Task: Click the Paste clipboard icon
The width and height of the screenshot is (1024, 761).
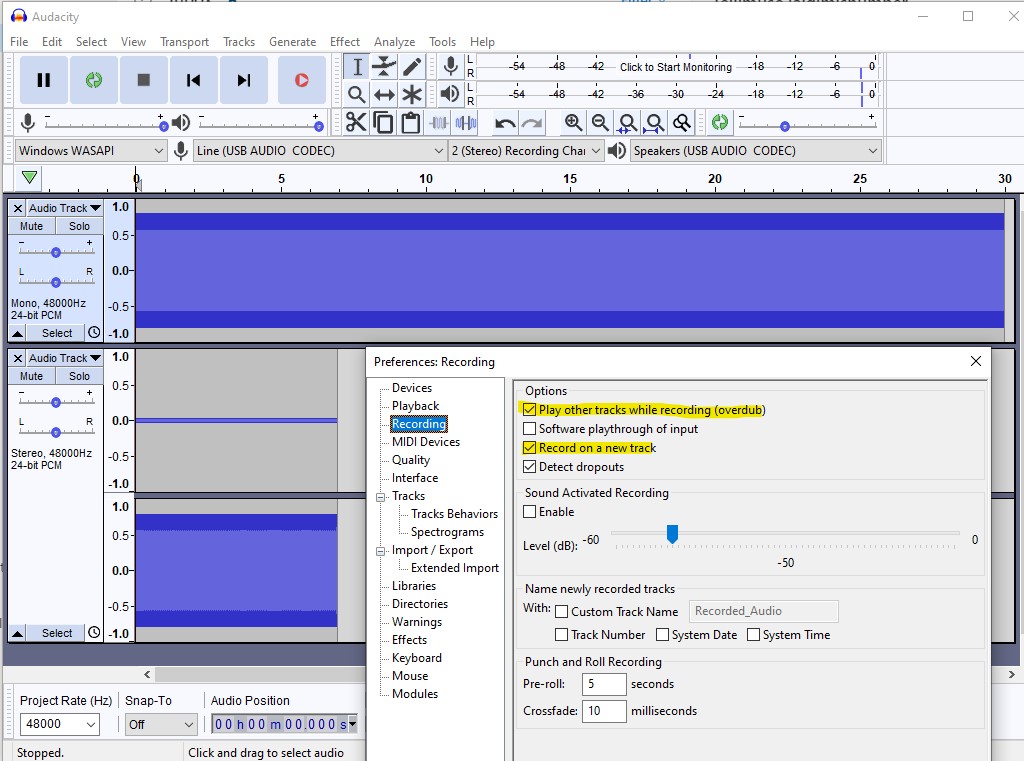Action: 411,122
